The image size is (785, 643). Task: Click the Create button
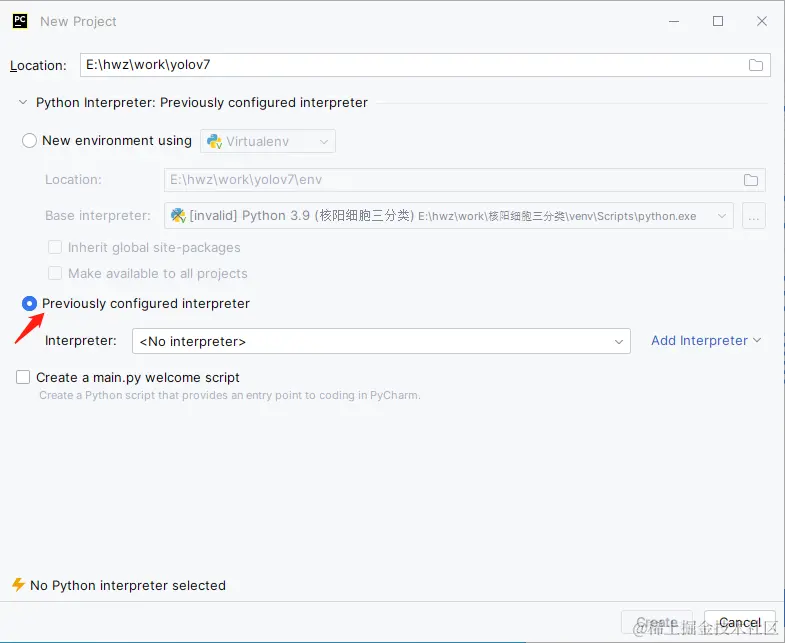tap(656, 622)
